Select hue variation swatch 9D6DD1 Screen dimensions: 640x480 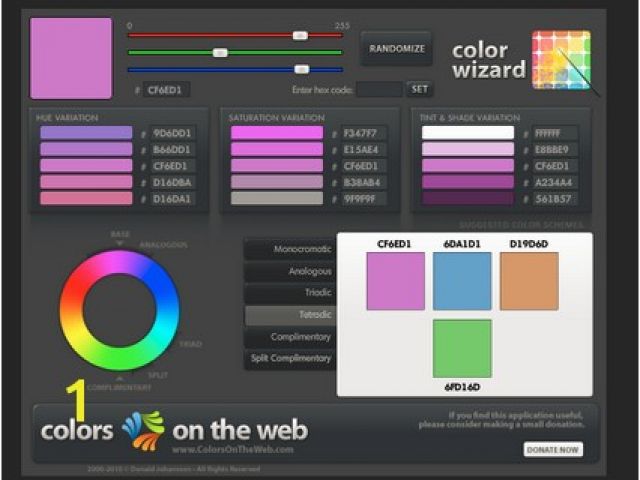point(86,133)
